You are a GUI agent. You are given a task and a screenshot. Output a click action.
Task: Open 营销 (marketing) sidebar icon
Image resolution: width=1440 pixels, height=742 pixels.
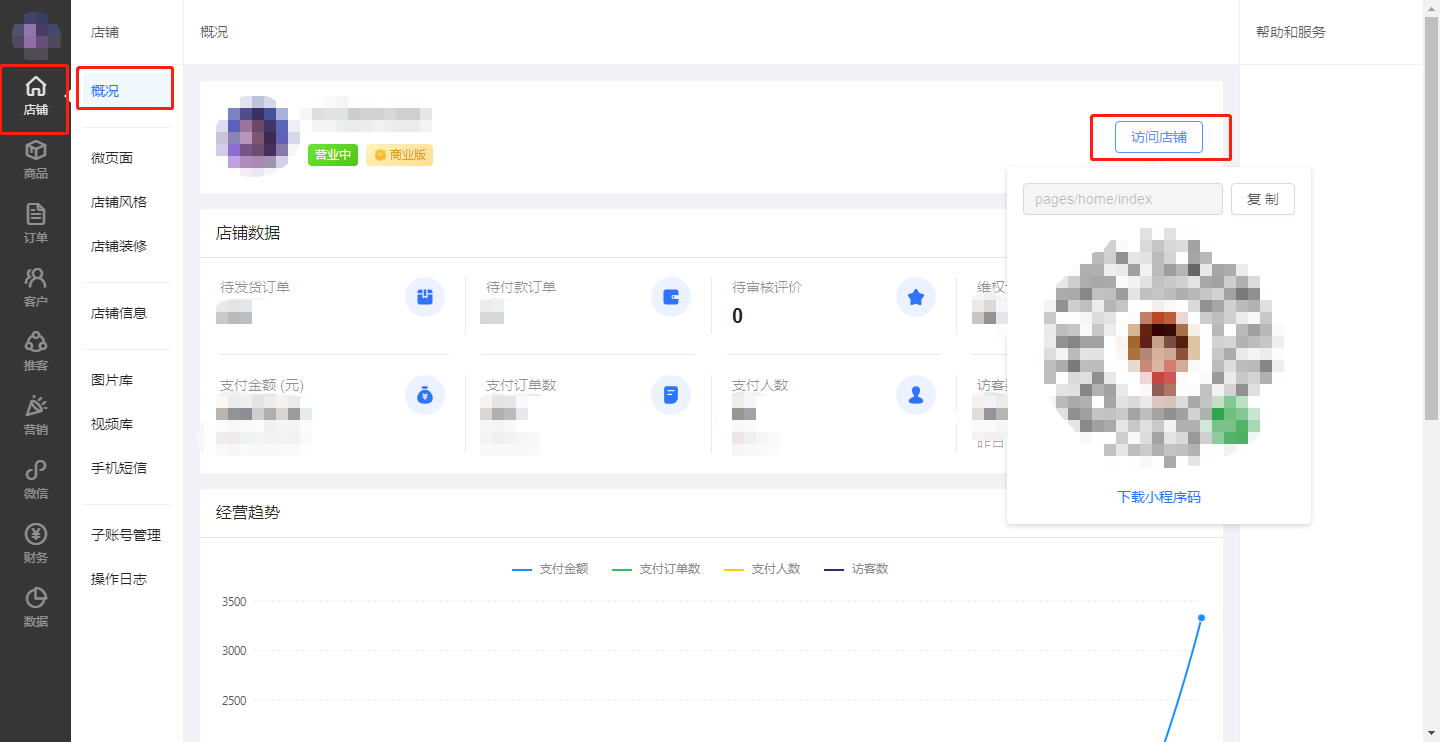click(35, 416)
